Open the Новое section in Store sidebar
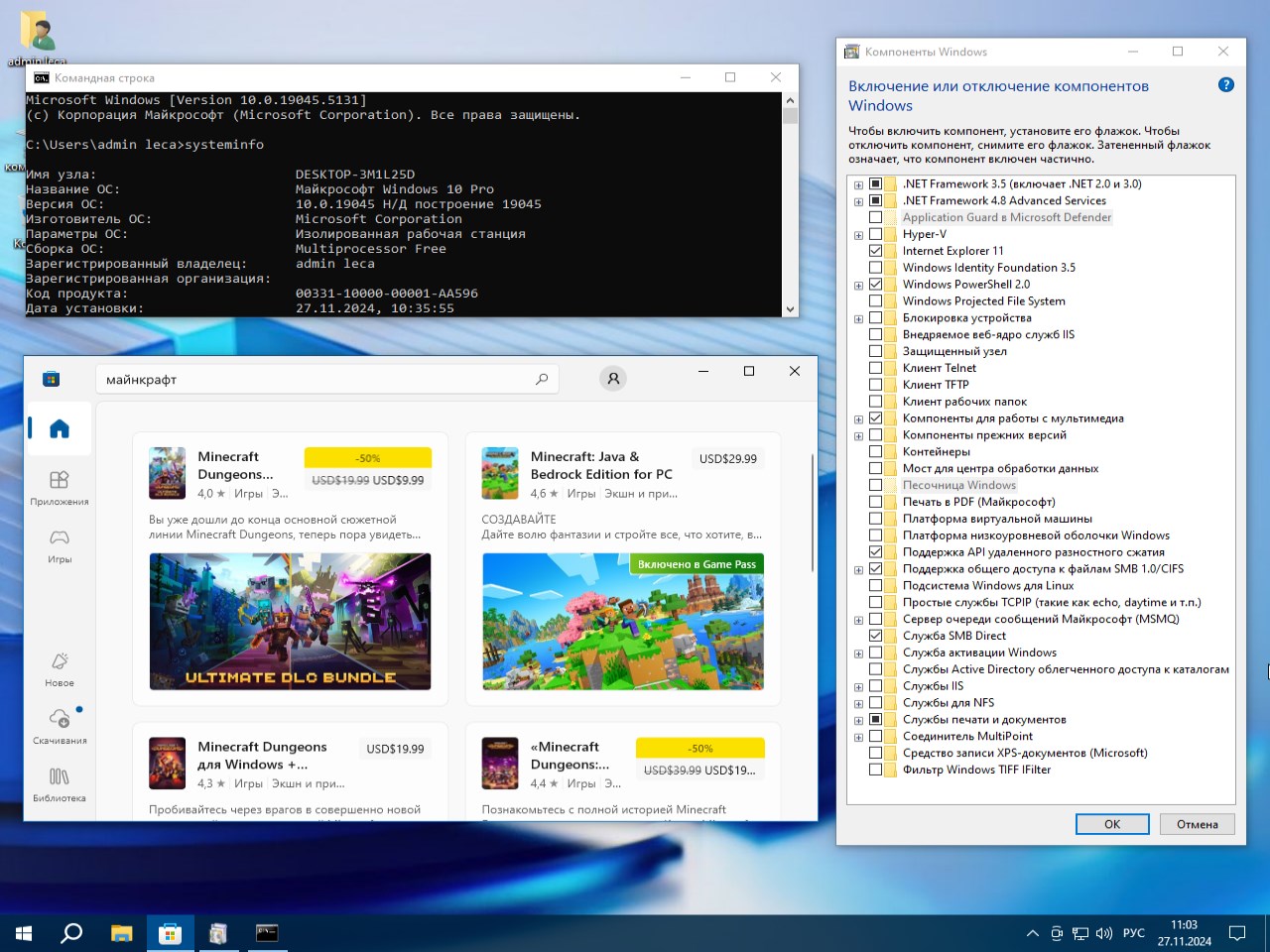The height and width of the screenshot is (952, 1270). [x=60, y=668]
